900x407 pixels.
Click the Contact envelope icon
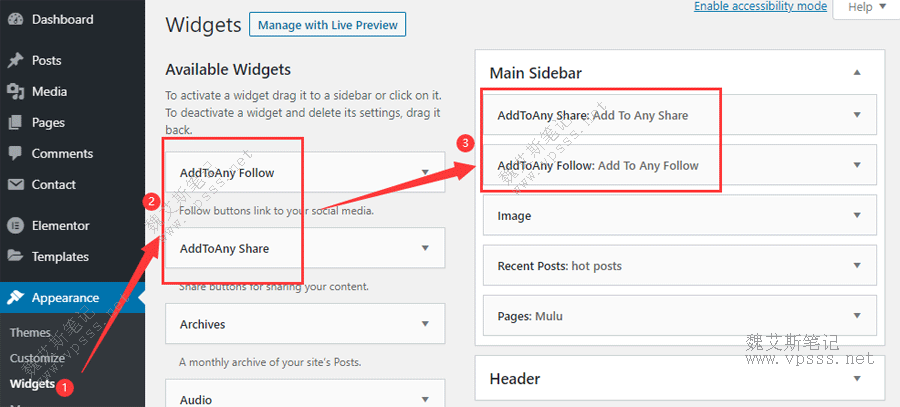click(15, 184)
